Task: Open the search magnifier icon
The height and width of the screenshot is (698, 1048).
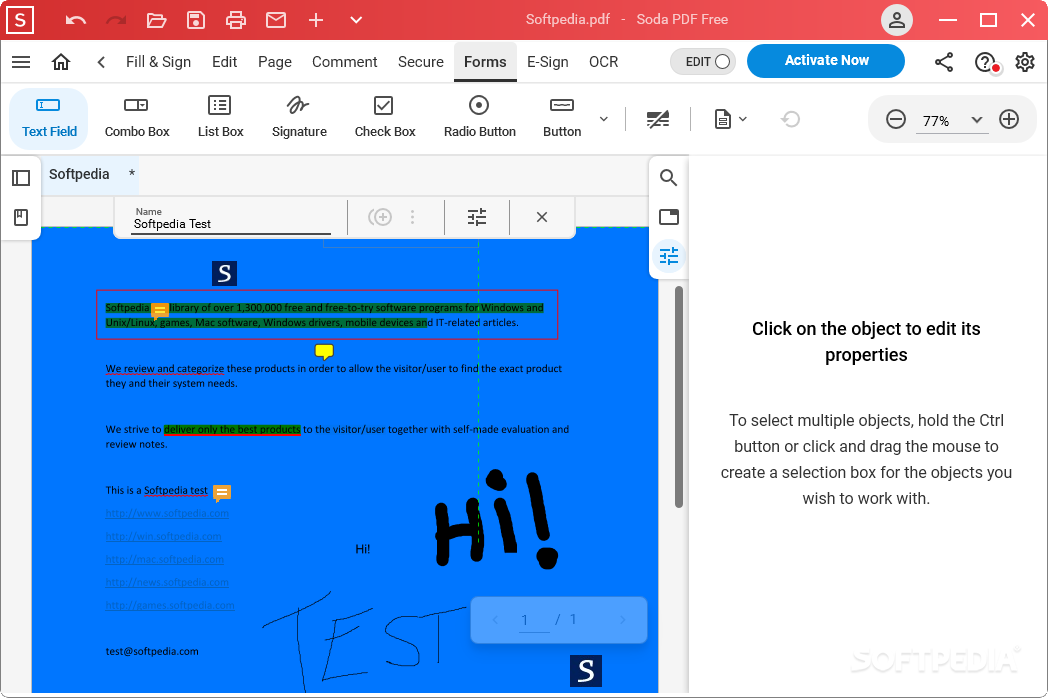Action: click(x=668, y=178)
